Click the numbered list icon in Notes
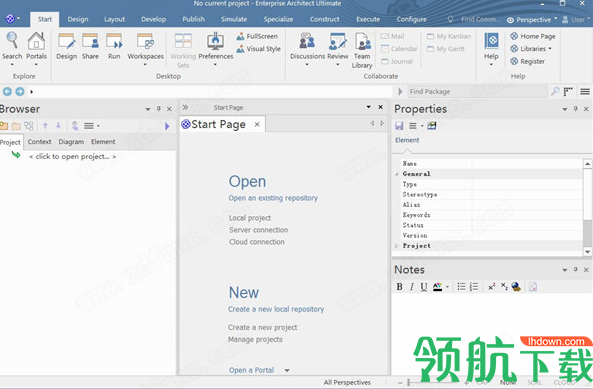593x389 pixels. coord(474,287)
